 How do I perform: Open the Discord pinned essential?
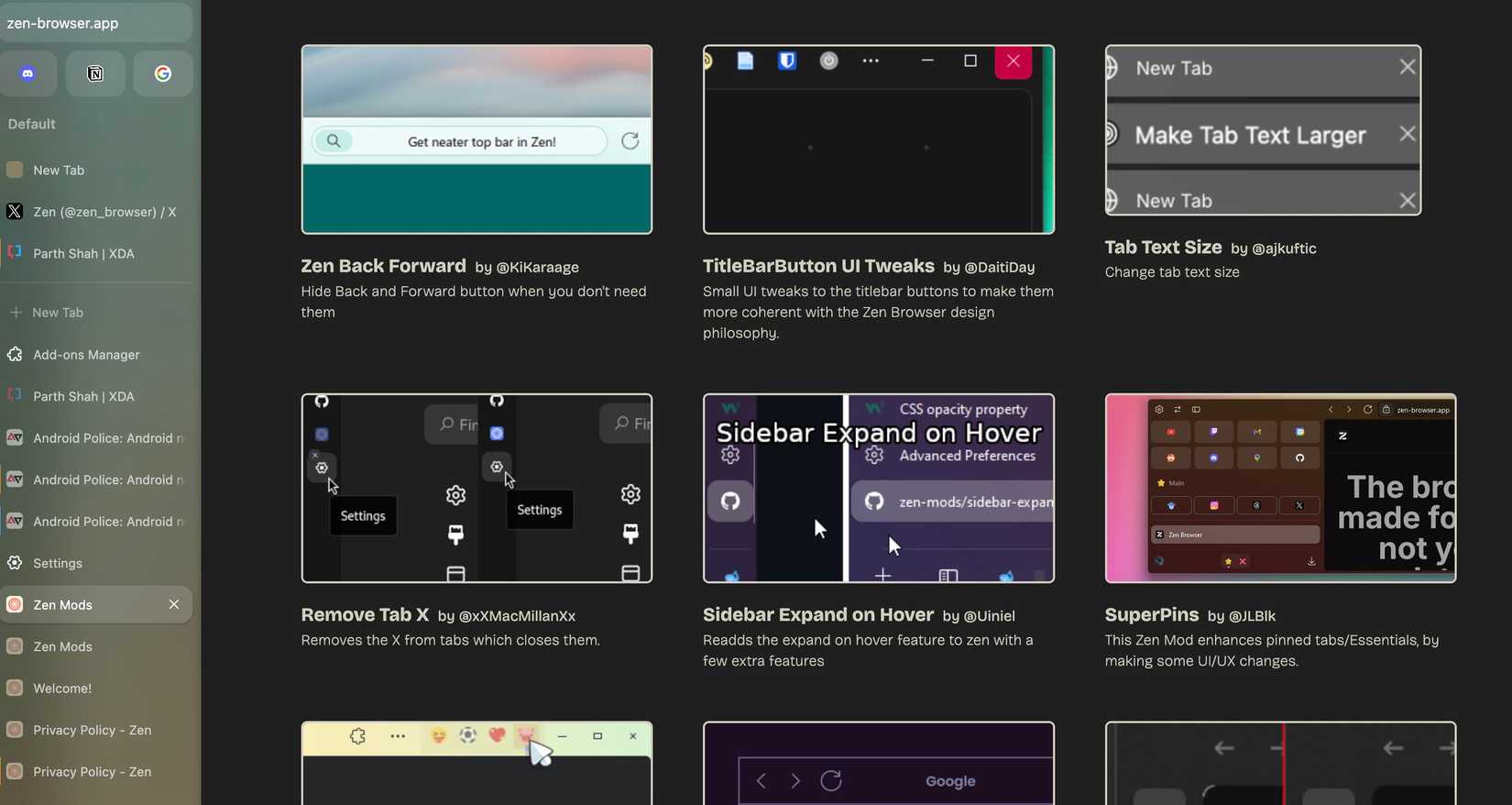click(x=28, y=74)
